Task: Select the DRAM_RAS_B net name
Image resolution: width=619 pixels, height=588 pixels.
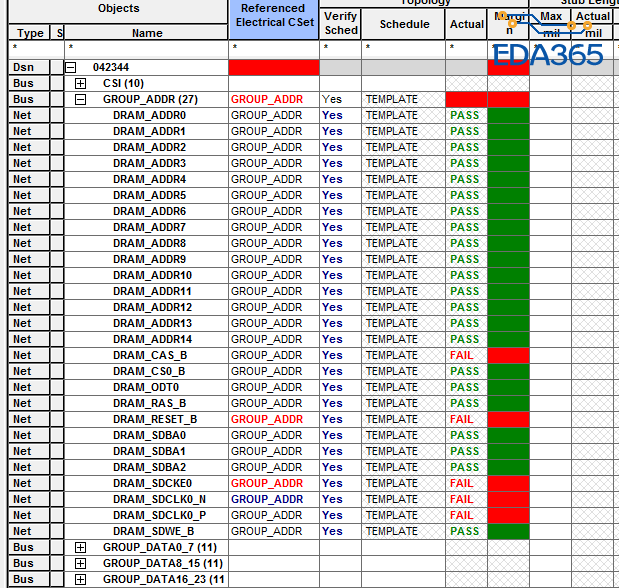Action: [x=150, y=403]
